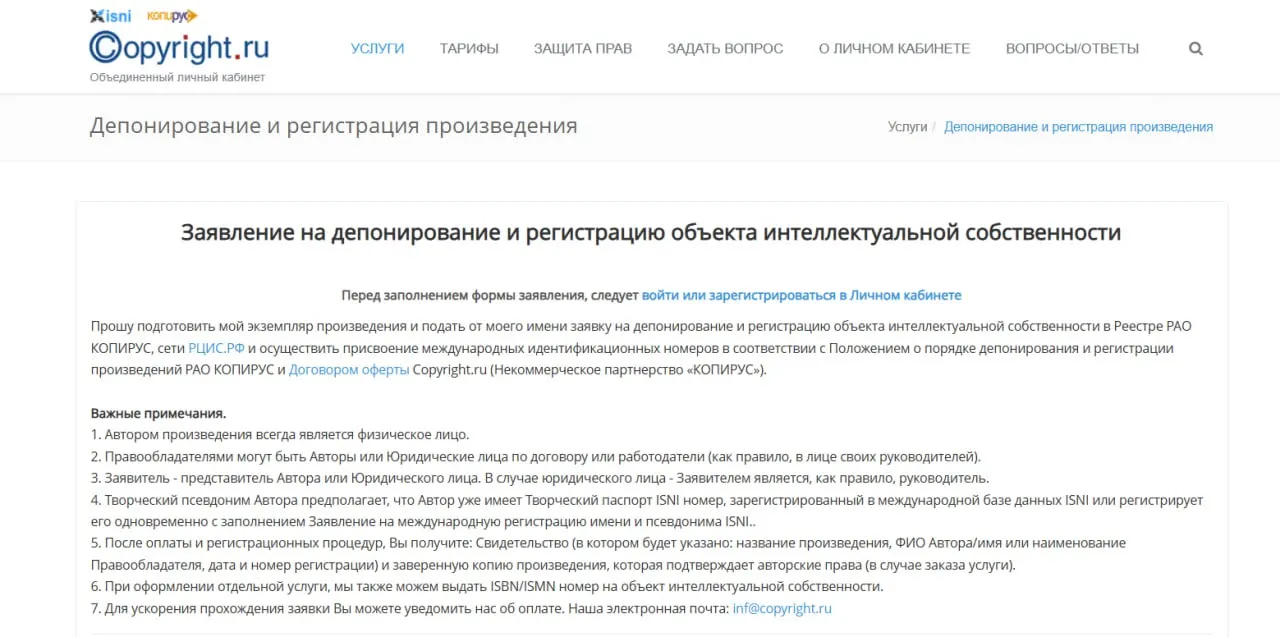The width and height of the screenshot is (1280, 637).
Task: Click the ISNI logo icon
Action: pyautogui.click(x=110, y=15)
